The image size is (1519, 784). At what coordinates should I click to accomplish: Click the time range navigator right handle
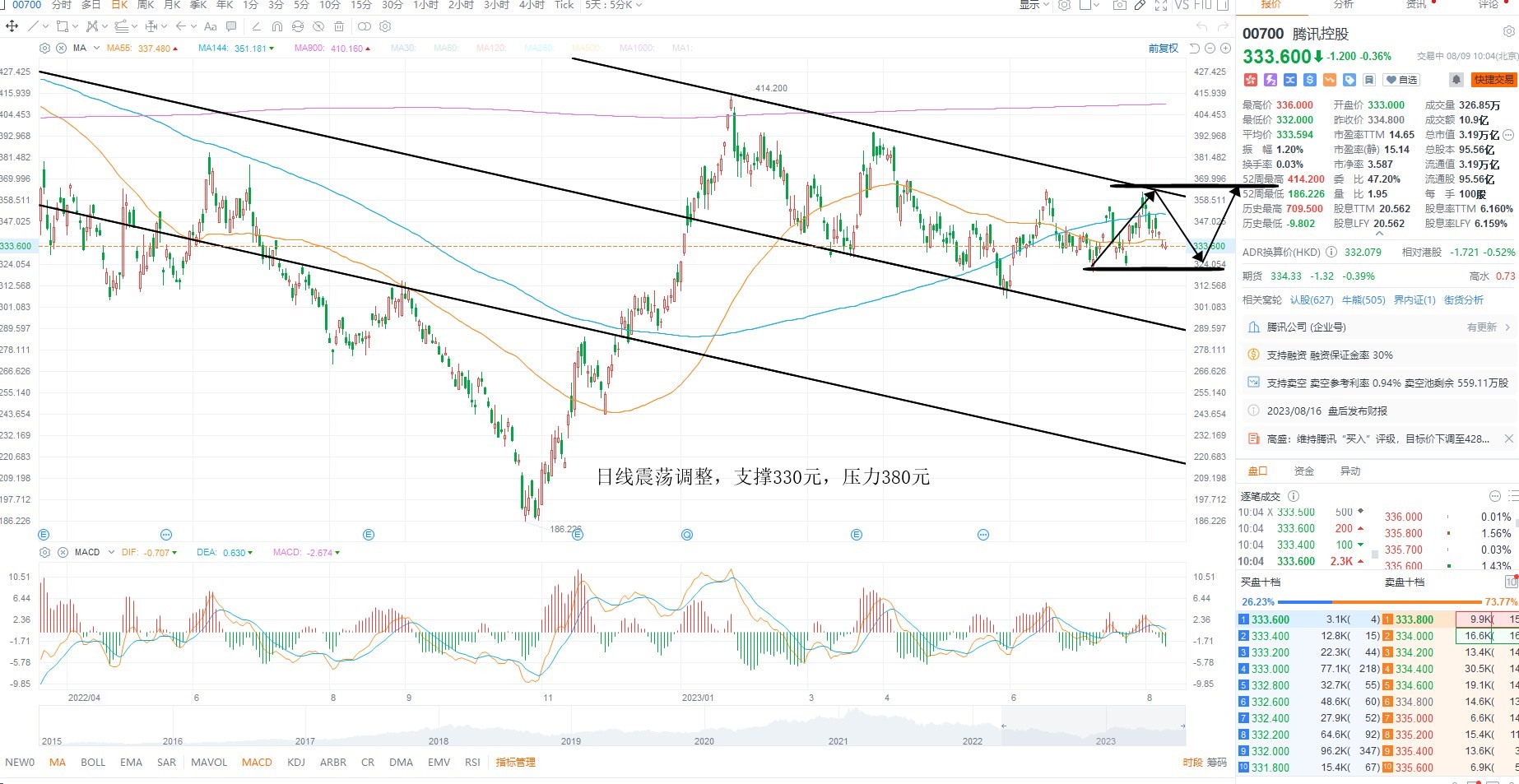pyautogui.click(x=1182, y=726)
